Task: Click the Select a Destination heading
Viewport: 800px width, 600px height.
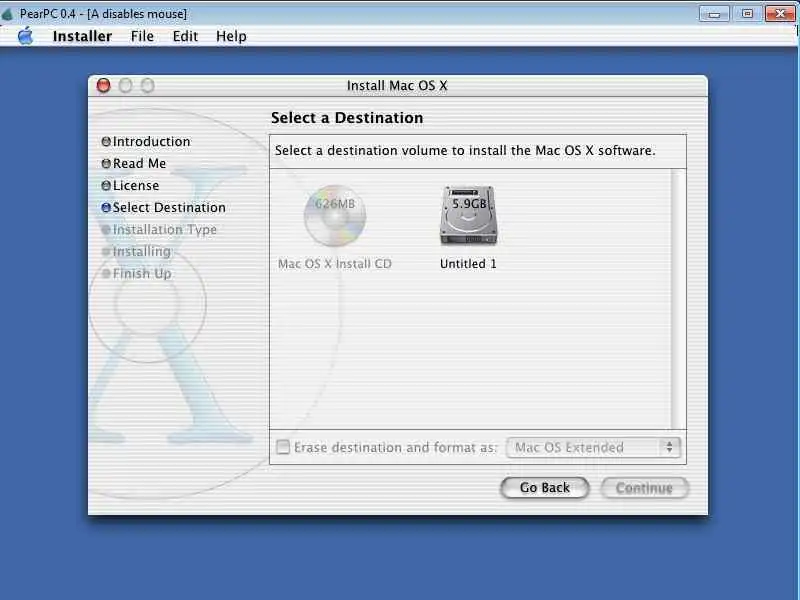Action: pyautogui.click(x=347, y=118)
